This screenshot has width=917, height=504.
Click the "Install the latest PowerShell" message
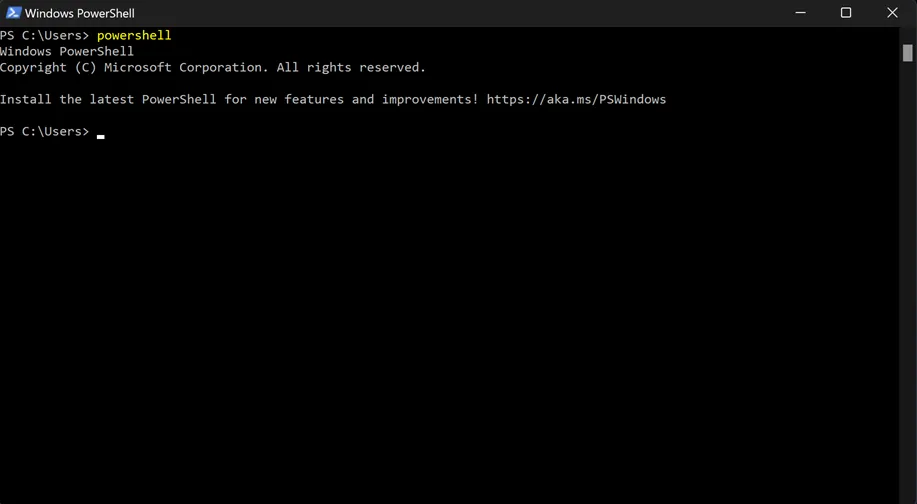pyautogui.click(x=108, y=99)
